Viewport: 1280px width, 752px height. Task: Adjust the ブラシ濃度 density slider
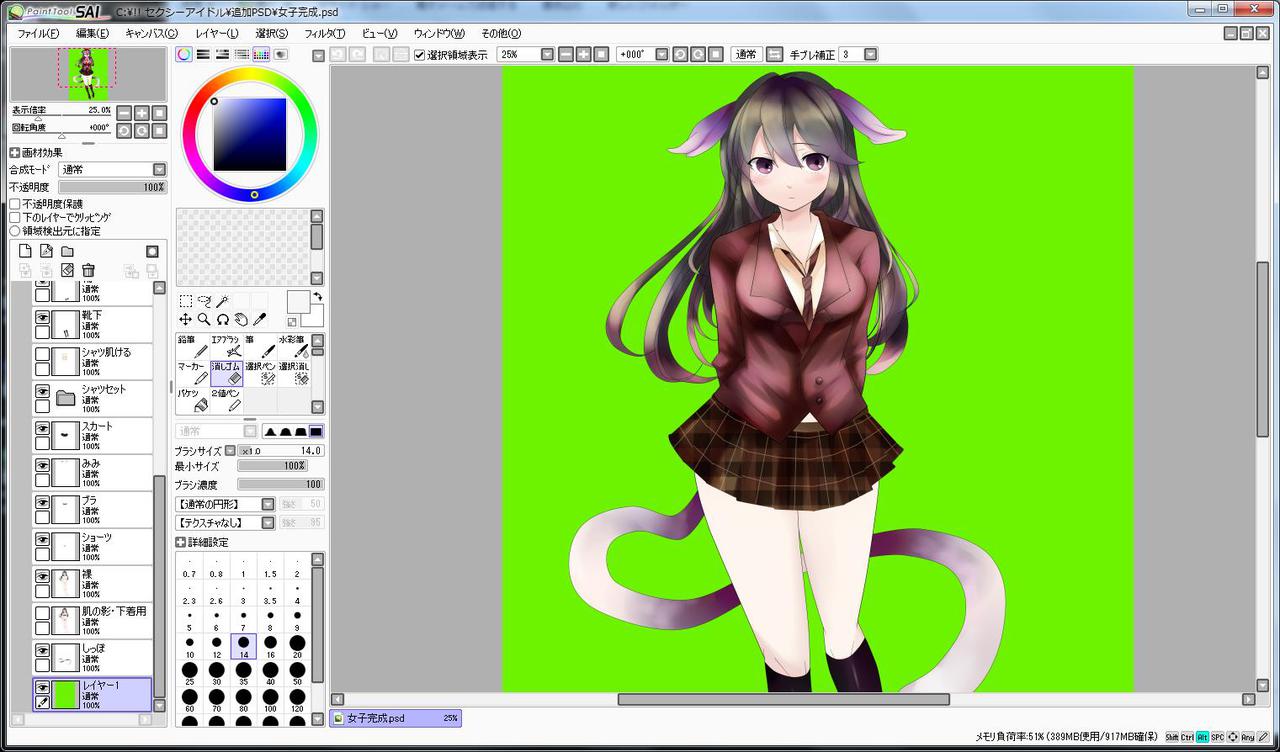click(x=280, y=484)
